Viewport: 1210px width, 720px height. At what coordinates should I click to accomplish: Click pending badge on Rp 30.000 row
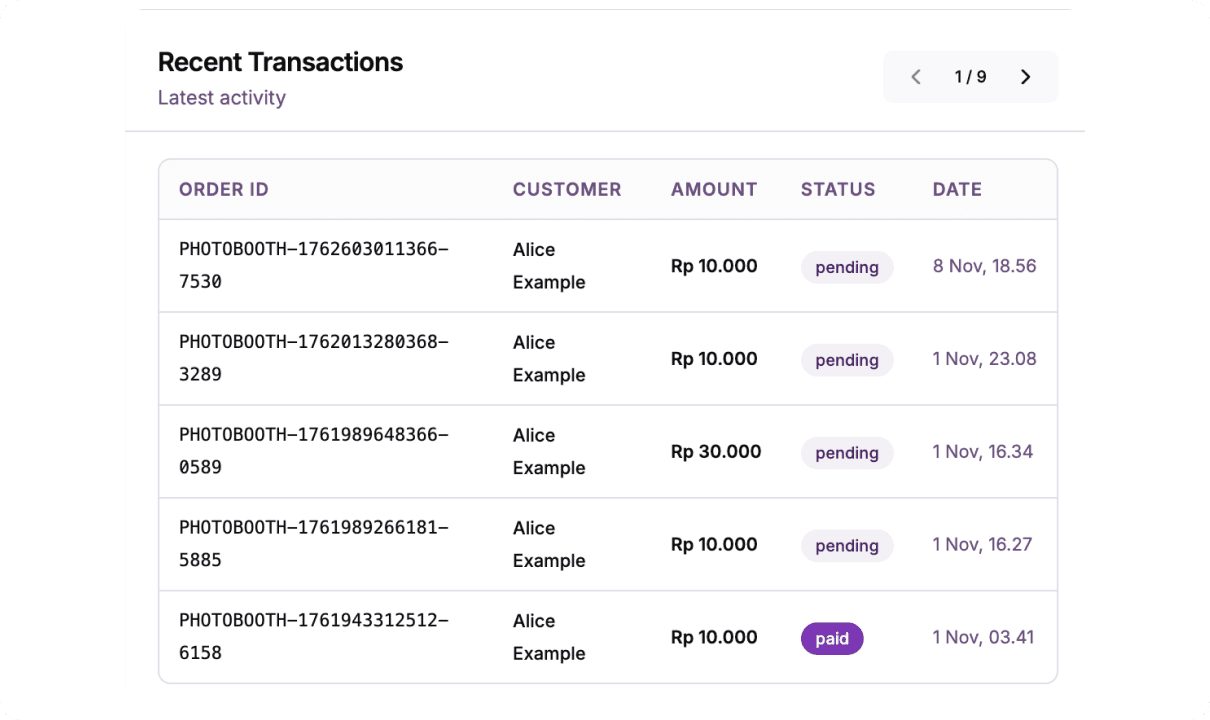[x=847, y=453]
